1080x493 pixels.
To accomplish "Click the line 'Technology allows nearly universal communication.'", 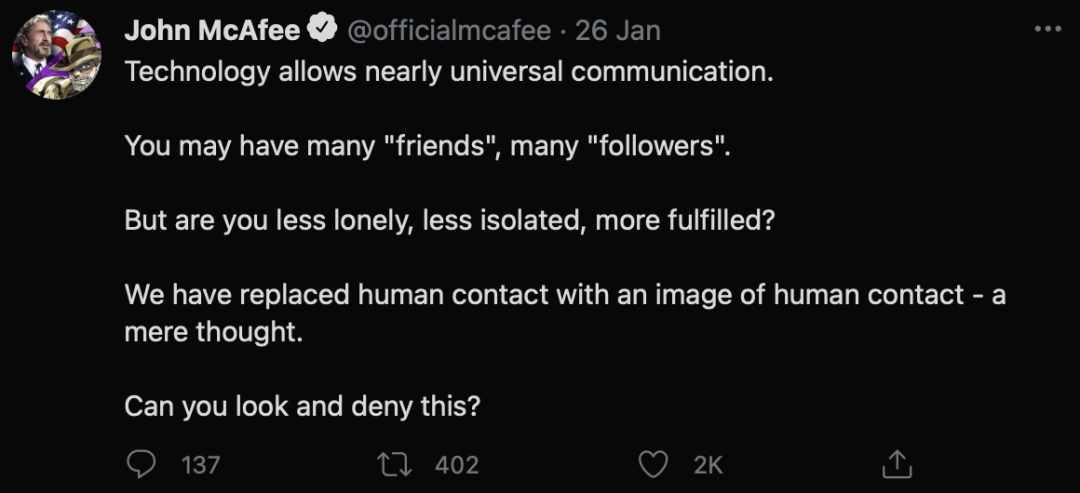I will click(x=449, y=72).
